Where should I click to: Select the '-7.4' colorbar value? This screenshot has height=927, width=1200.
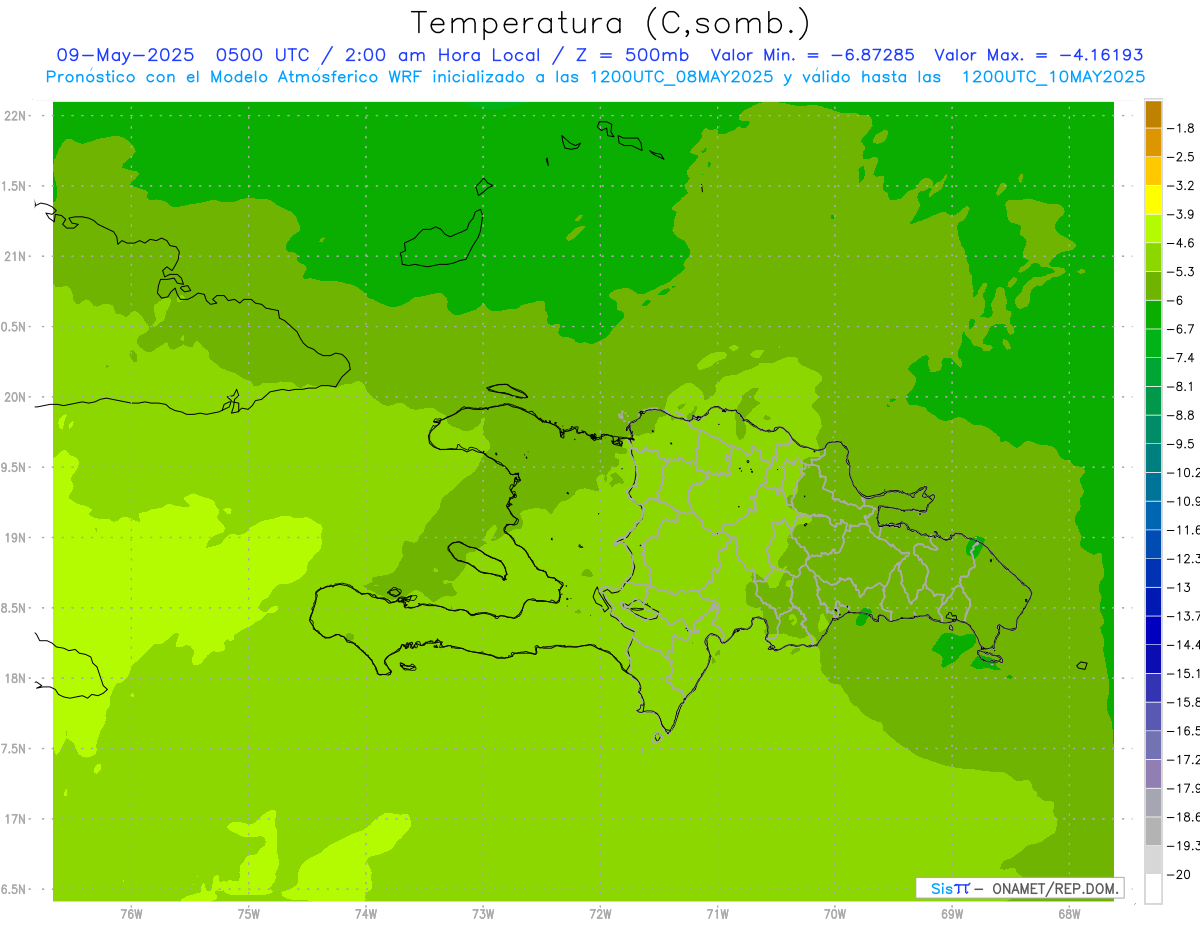pos(1183,358)
